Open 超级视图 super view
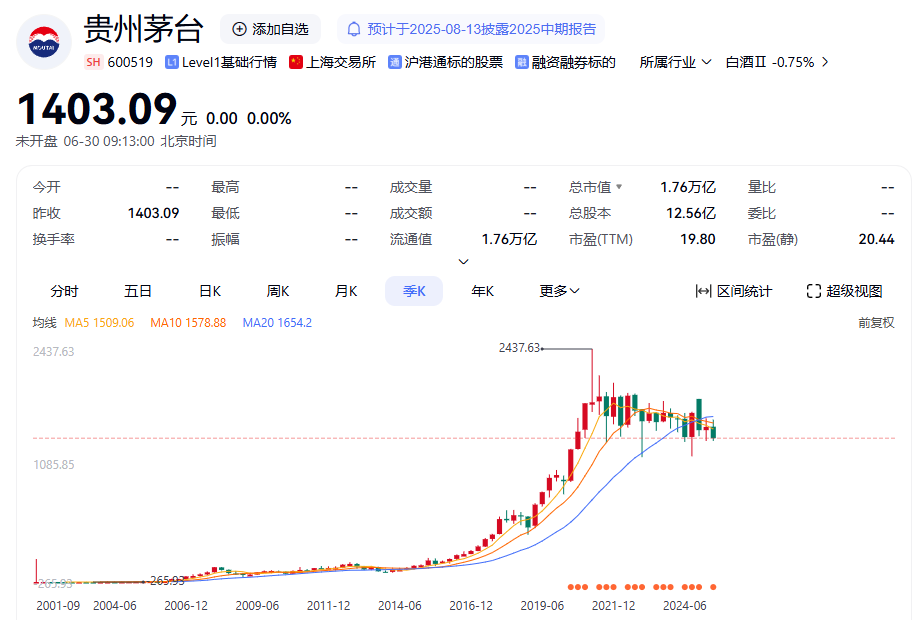The width and height of the screenshot is (920, 620). pyautogui.click(x=844, y=291)
